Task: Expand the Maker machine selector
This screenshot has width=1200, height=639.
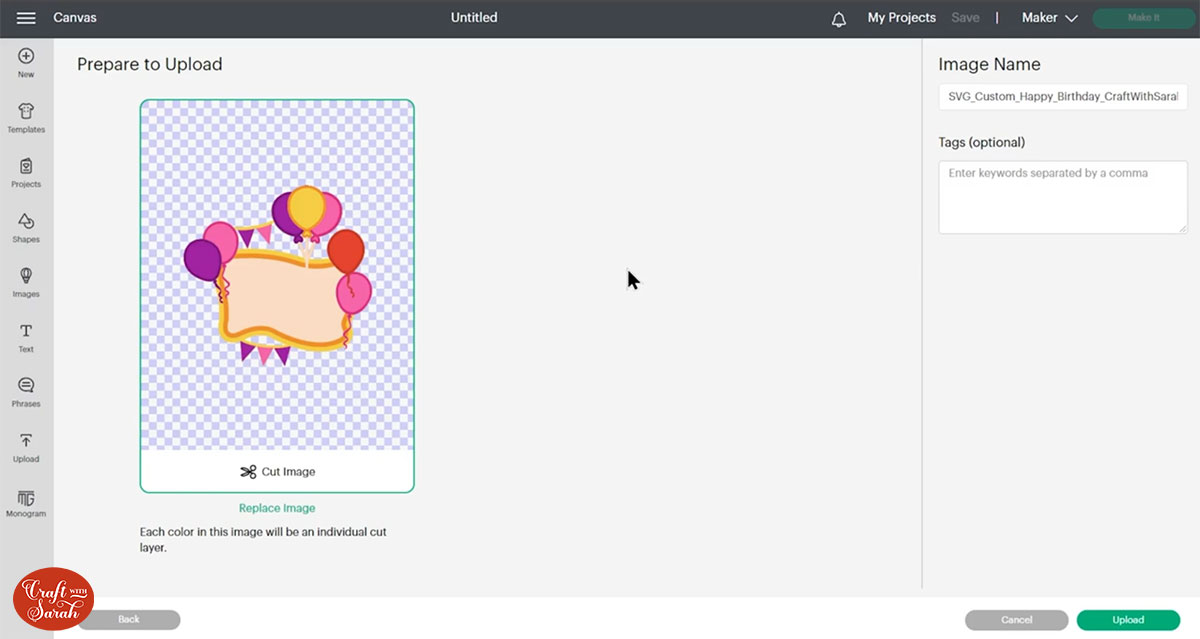Action: click(1047, 17)
